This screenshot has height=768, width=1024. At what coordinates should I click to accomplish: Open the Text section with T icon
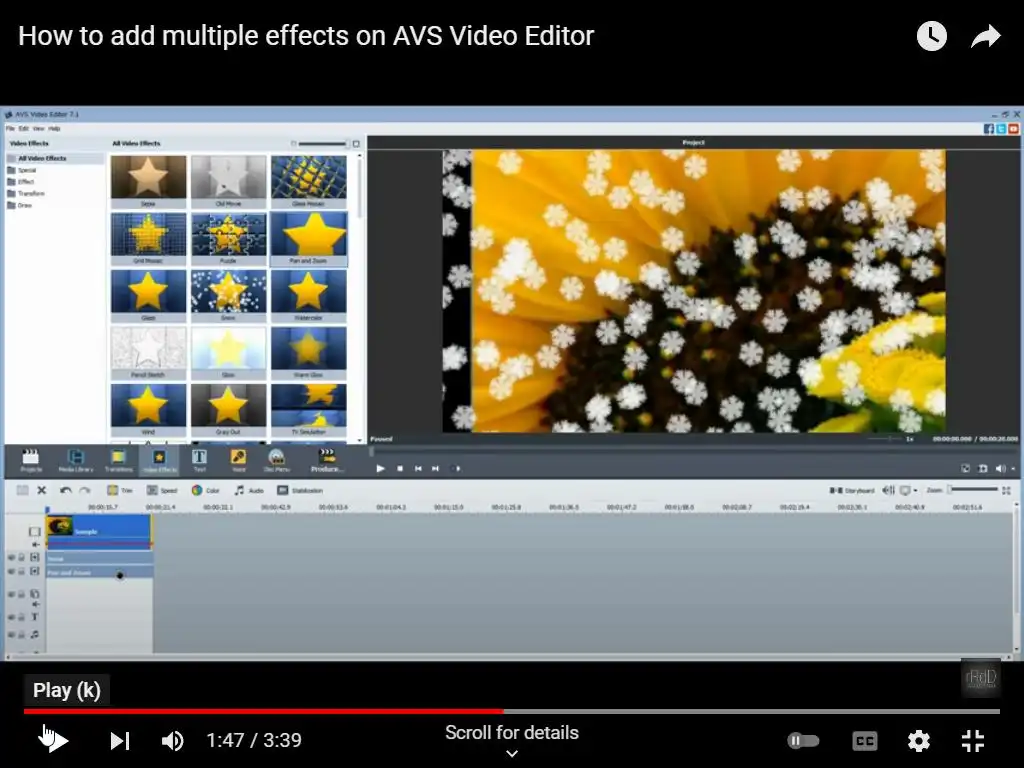click(199, 460)
